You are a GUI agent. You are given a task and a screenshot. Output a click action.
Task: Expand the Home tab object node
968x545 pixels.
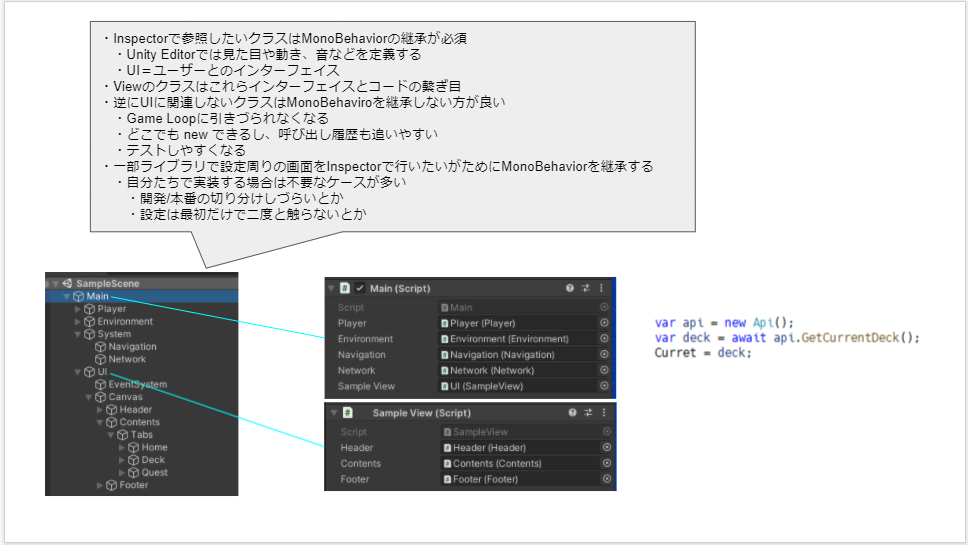tap(122, 447)
